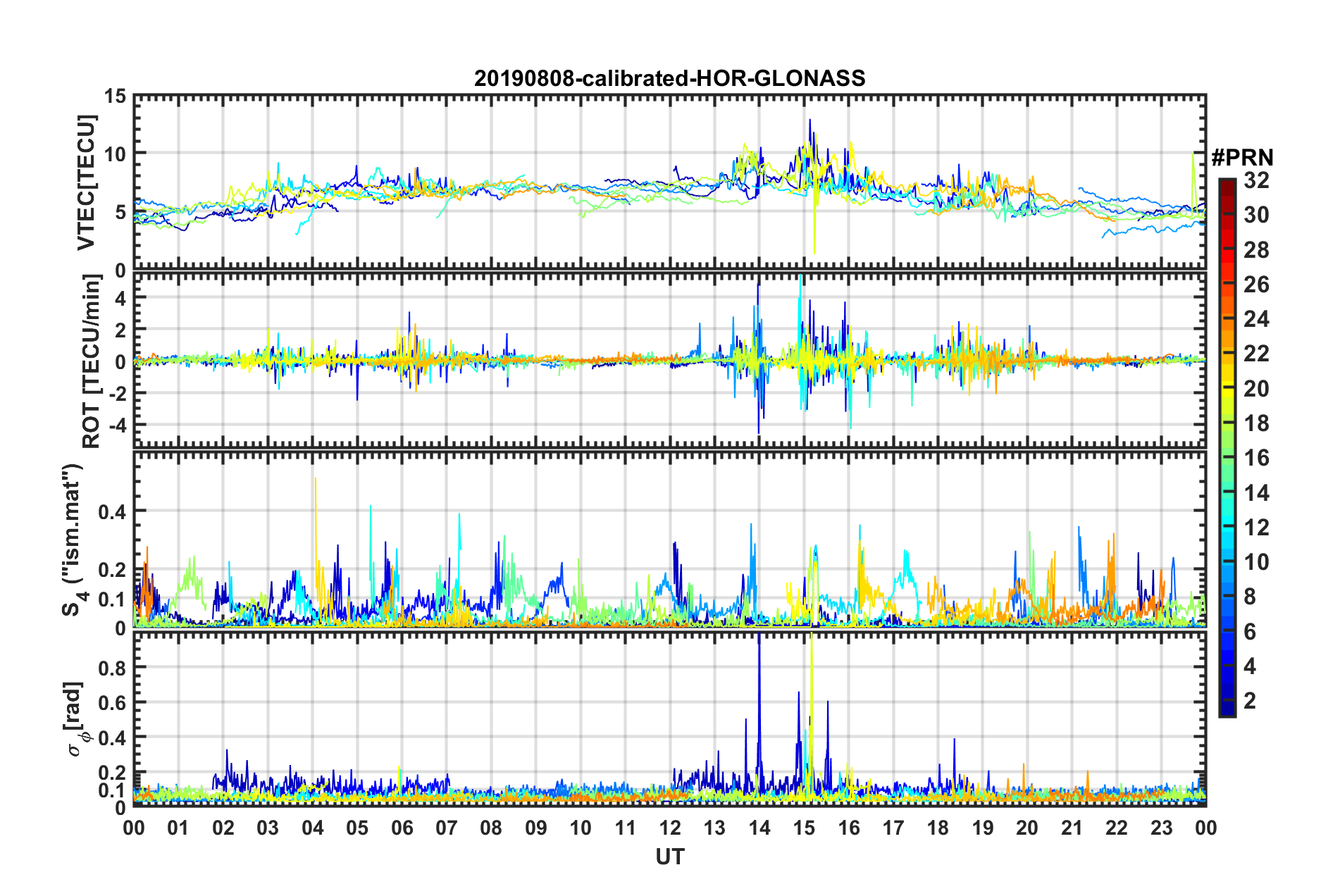Click UT axis hour label 06

point(402,828)
